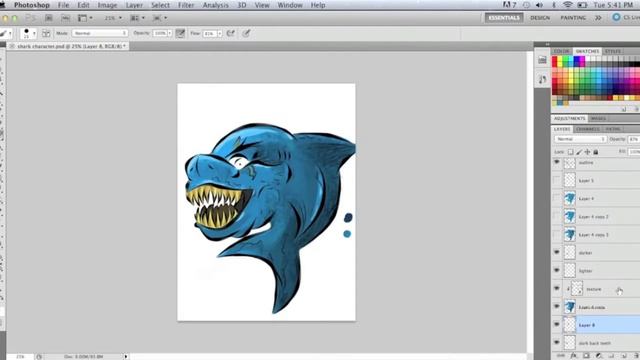640x360 pixels.
Task: Open the Flow slider arrow
Action: (x=220, y=33)
